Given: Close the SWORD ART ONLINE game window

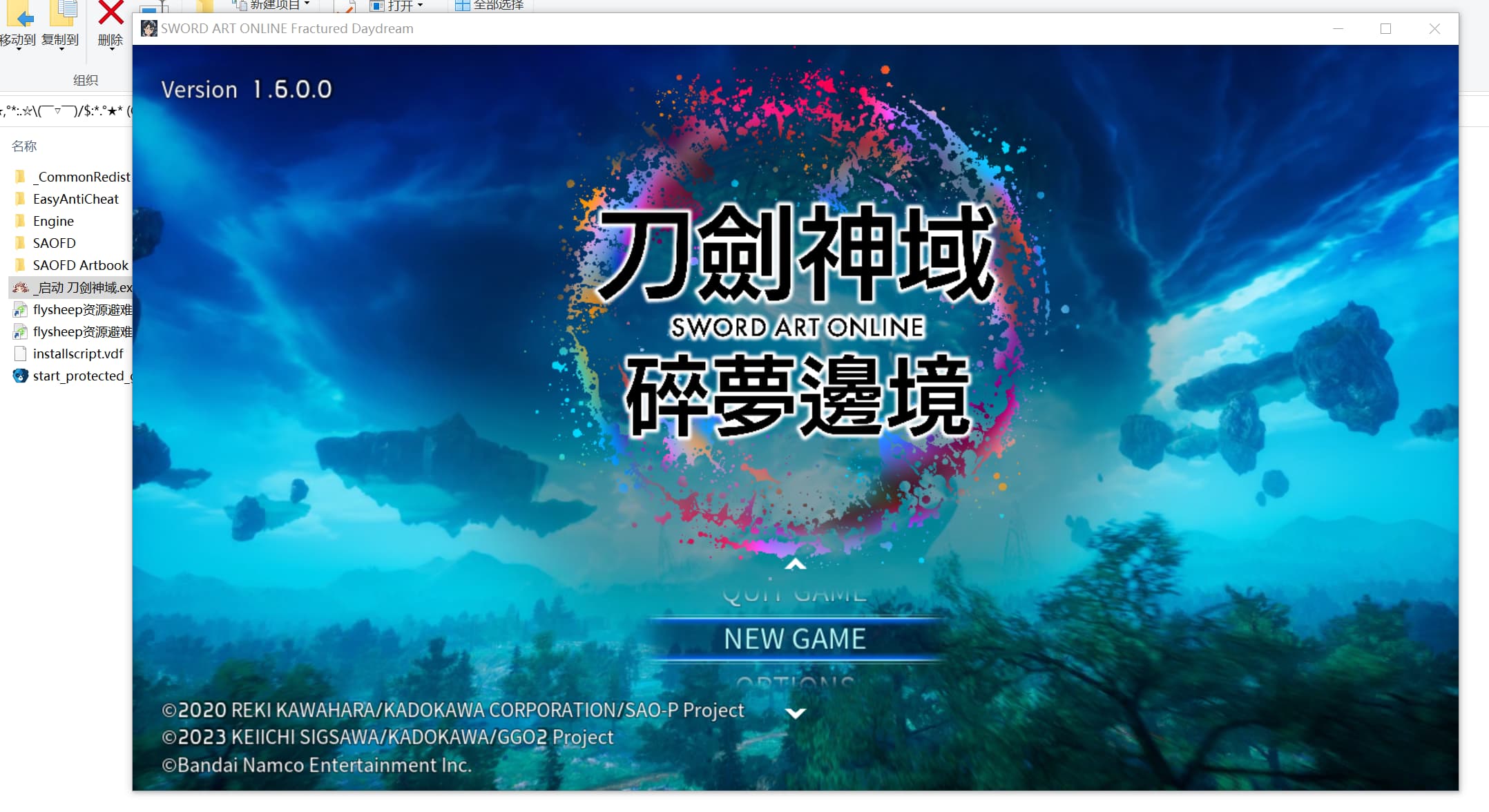Looking at the screenshot, I should coord(1434,28).
